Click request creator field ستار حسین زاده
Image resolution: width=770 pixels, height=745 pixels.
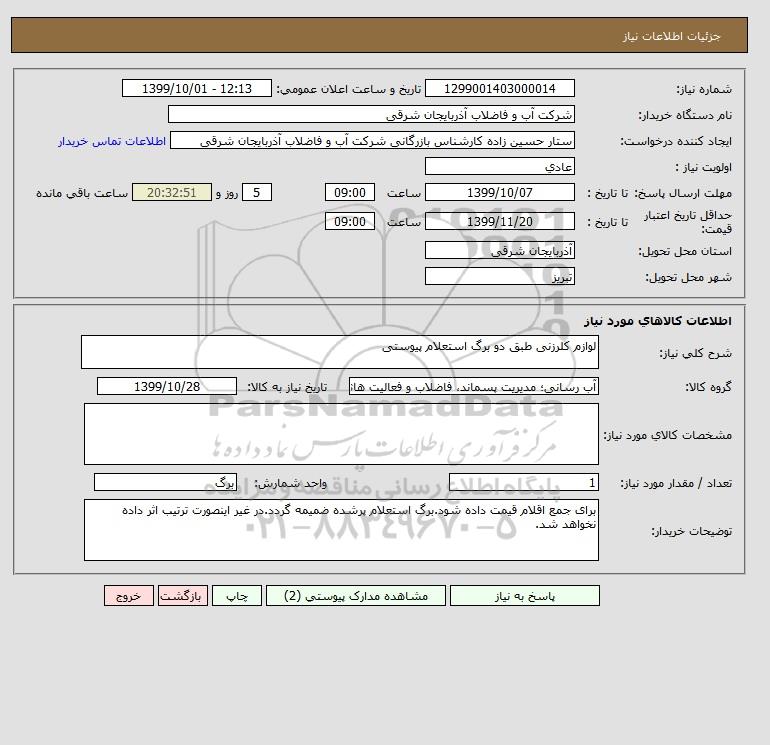[x=372, y=140]
